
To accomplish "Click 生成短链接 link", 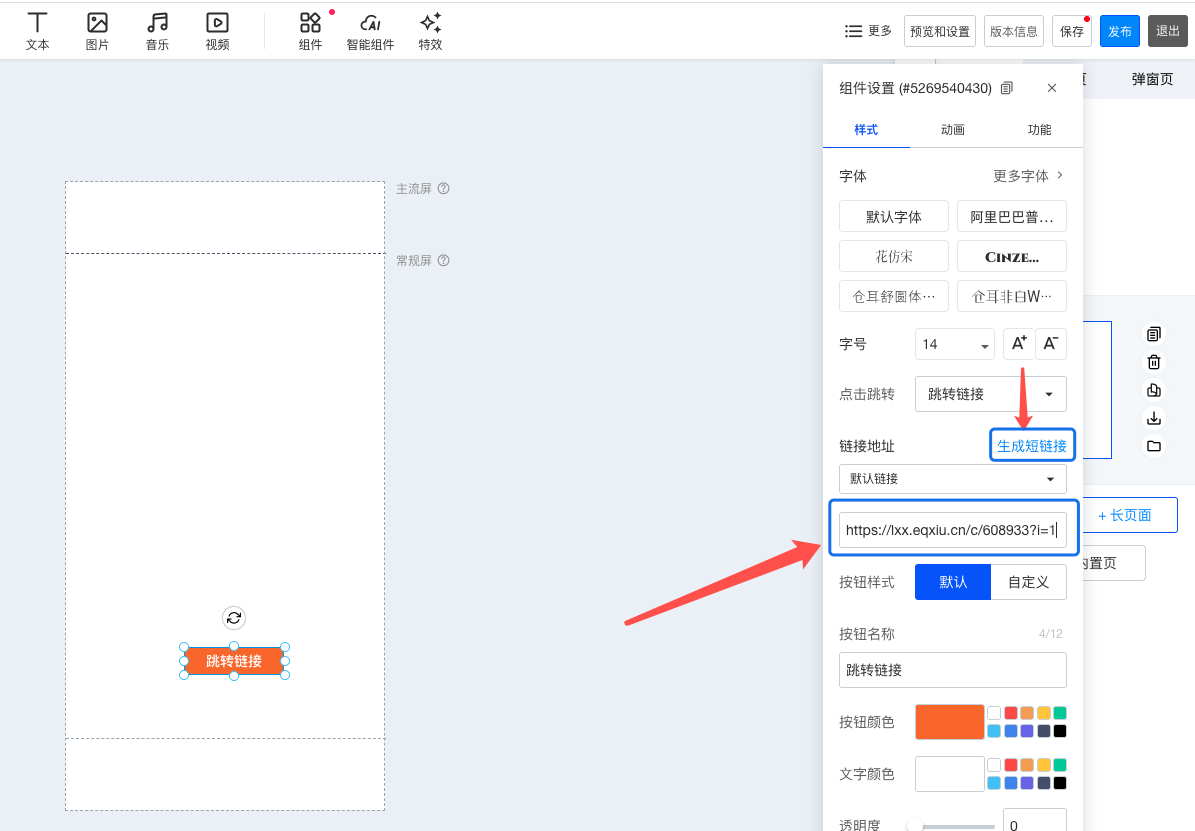I will point(1032,446).
